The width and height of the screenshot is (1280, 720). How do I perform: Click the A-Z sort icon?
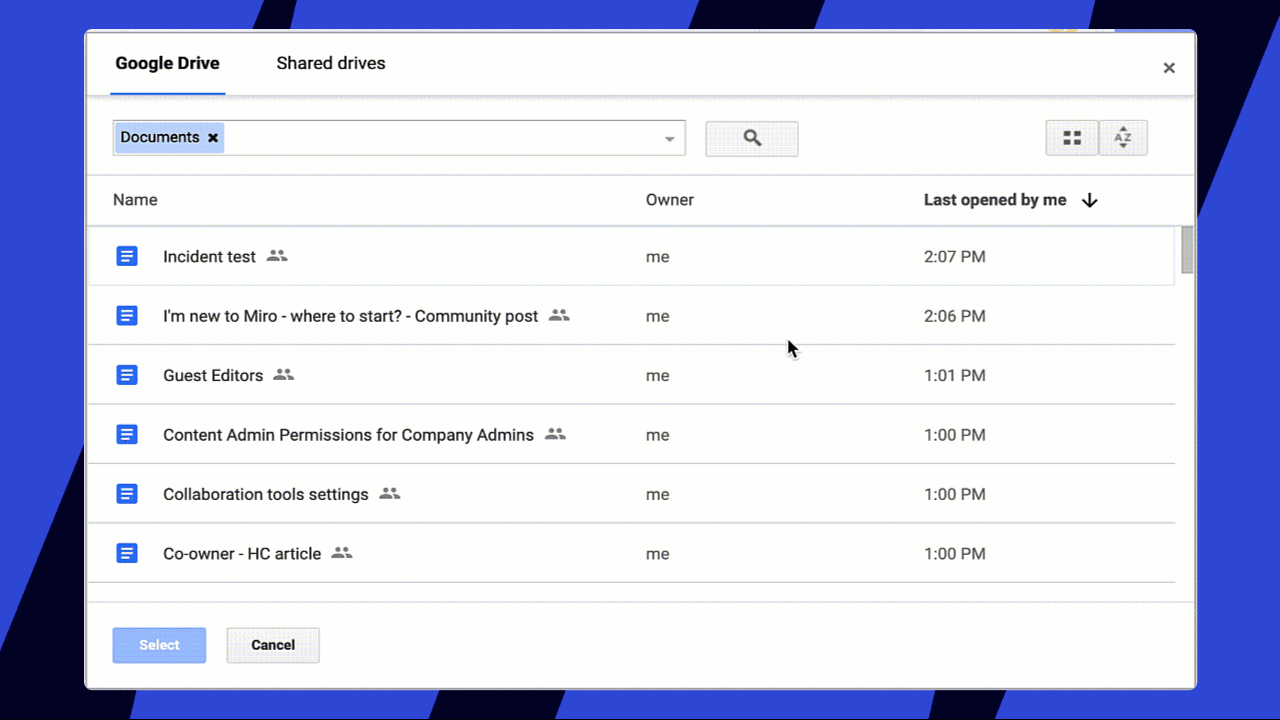(1123, 137)
